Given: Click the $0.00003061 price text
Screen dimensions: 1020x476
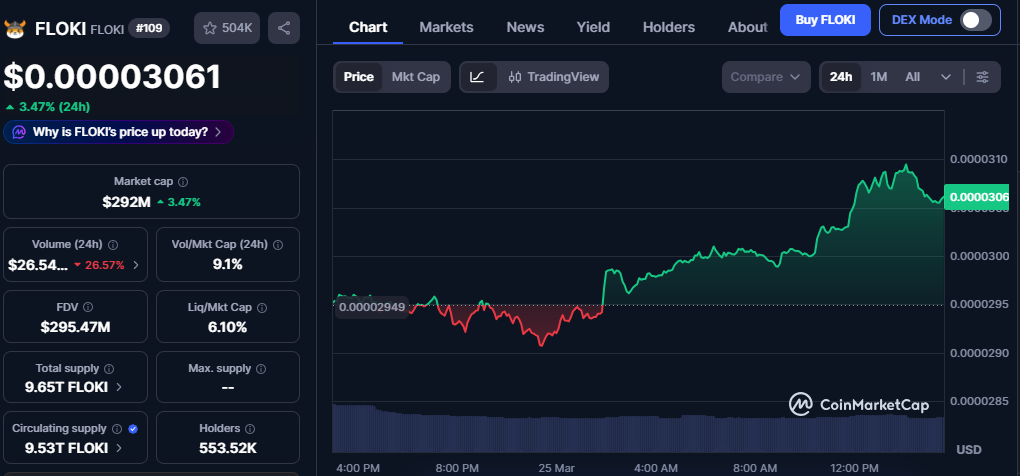Looking at the screenshot, I should coord(112,77).
